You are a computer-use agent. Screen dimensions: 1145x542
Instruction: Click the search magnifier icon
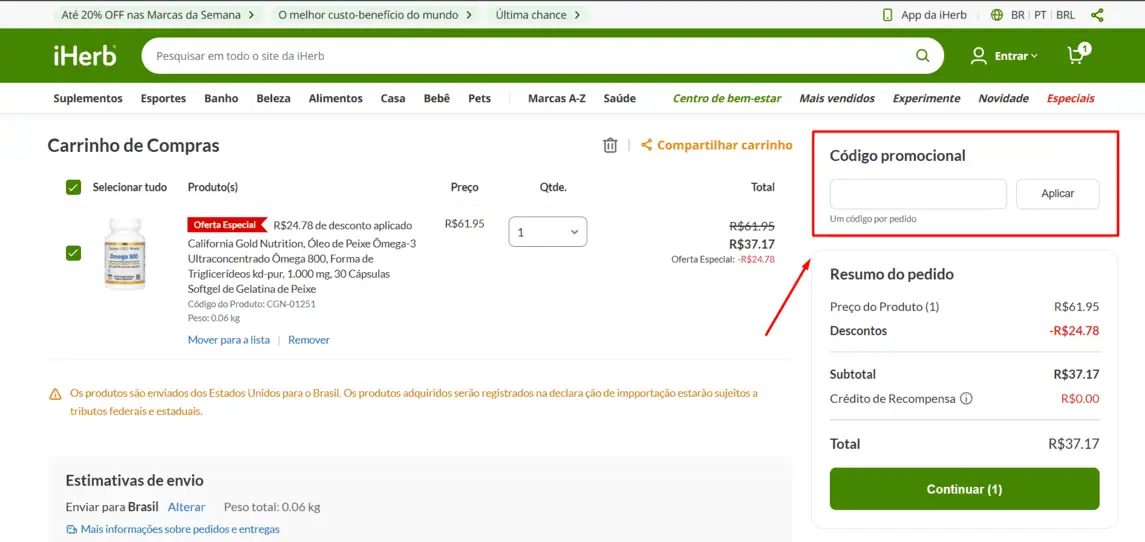pyautogui.click(x=923, y=56)
